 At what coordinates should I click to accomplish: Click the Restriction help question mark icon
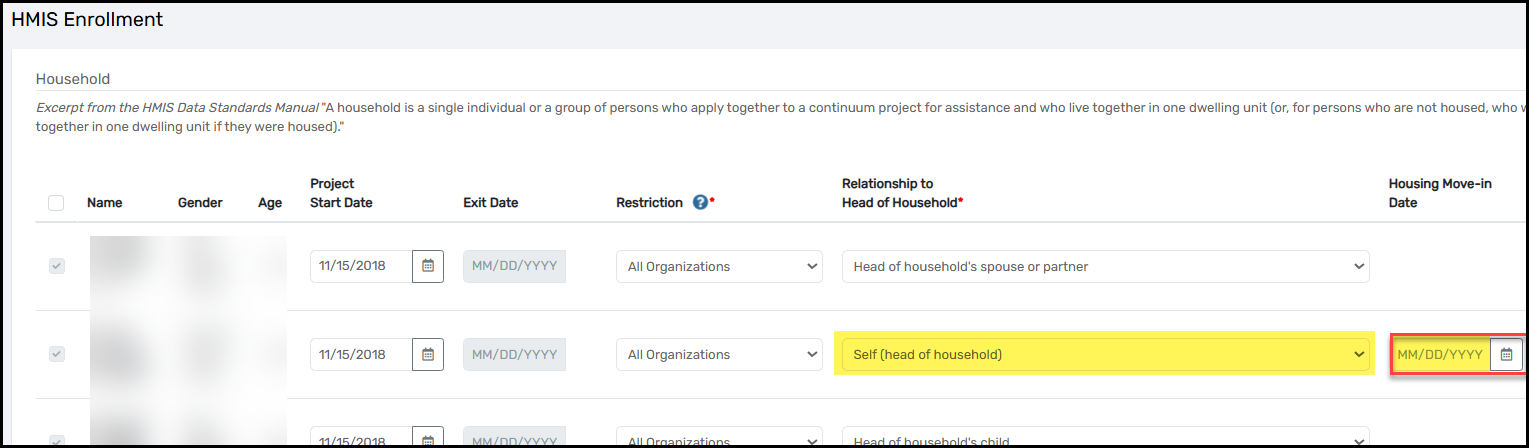[700, 202]
